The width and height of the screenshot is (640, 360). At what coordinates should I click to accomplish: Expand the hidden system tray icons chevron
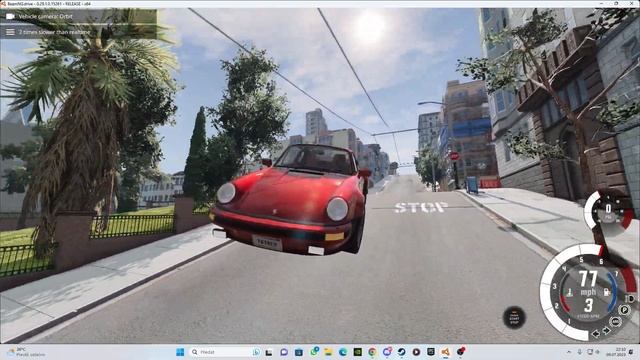pos(569,352)
